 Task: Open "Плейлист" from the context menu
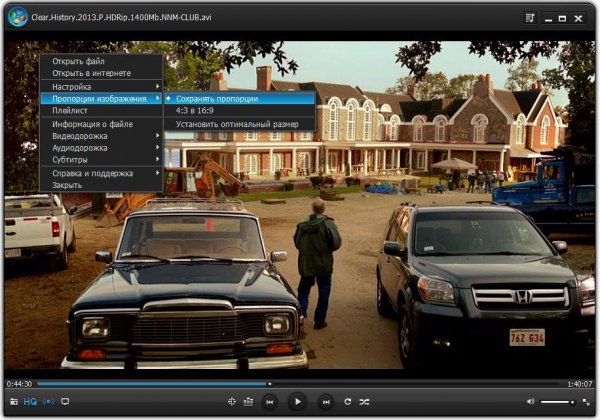point(101,111)
